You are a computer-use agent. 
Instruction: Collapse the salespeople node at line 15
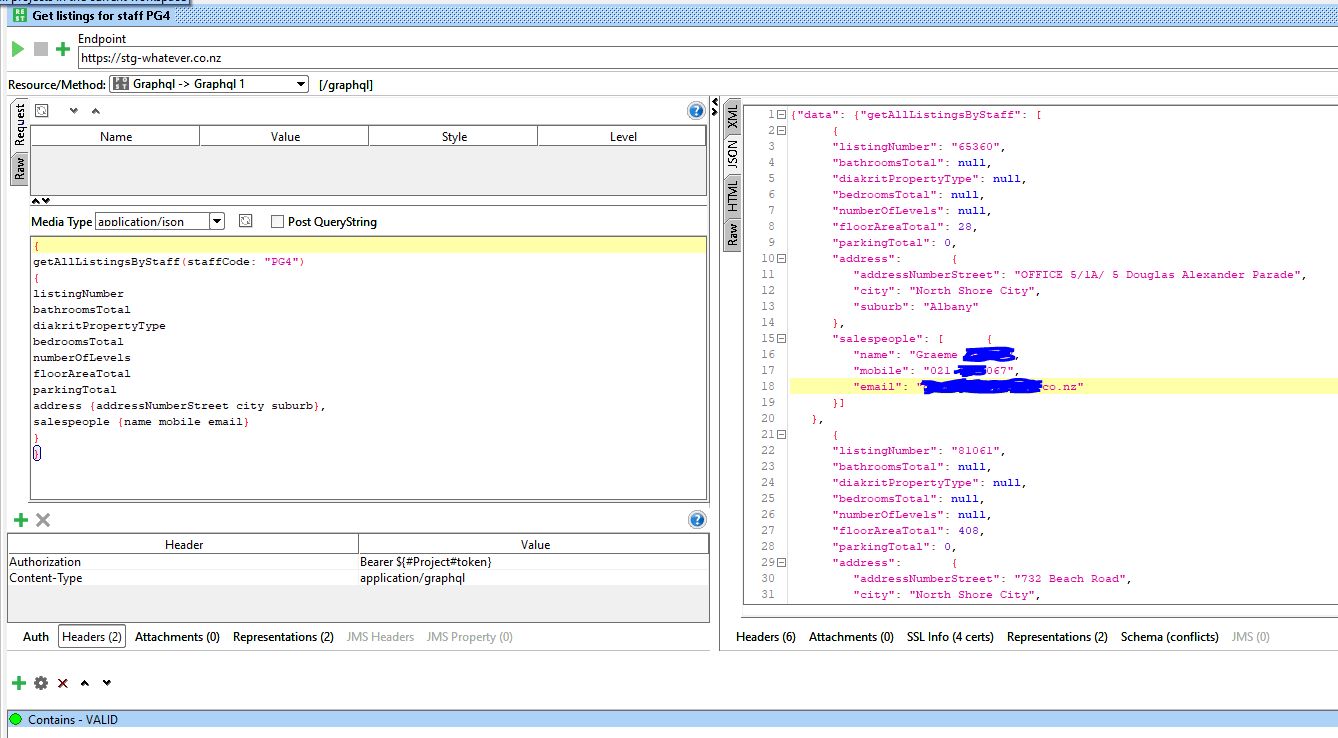click(x=781, y=339)
